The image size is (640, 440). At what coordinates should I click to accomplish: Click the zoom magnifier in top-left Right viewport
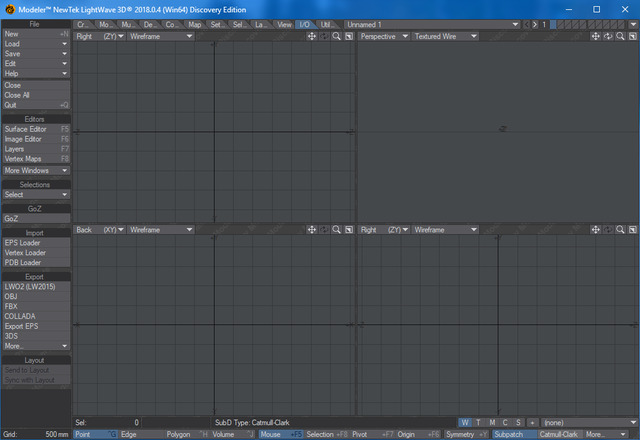pyautogui.click(x=337, y=36)
